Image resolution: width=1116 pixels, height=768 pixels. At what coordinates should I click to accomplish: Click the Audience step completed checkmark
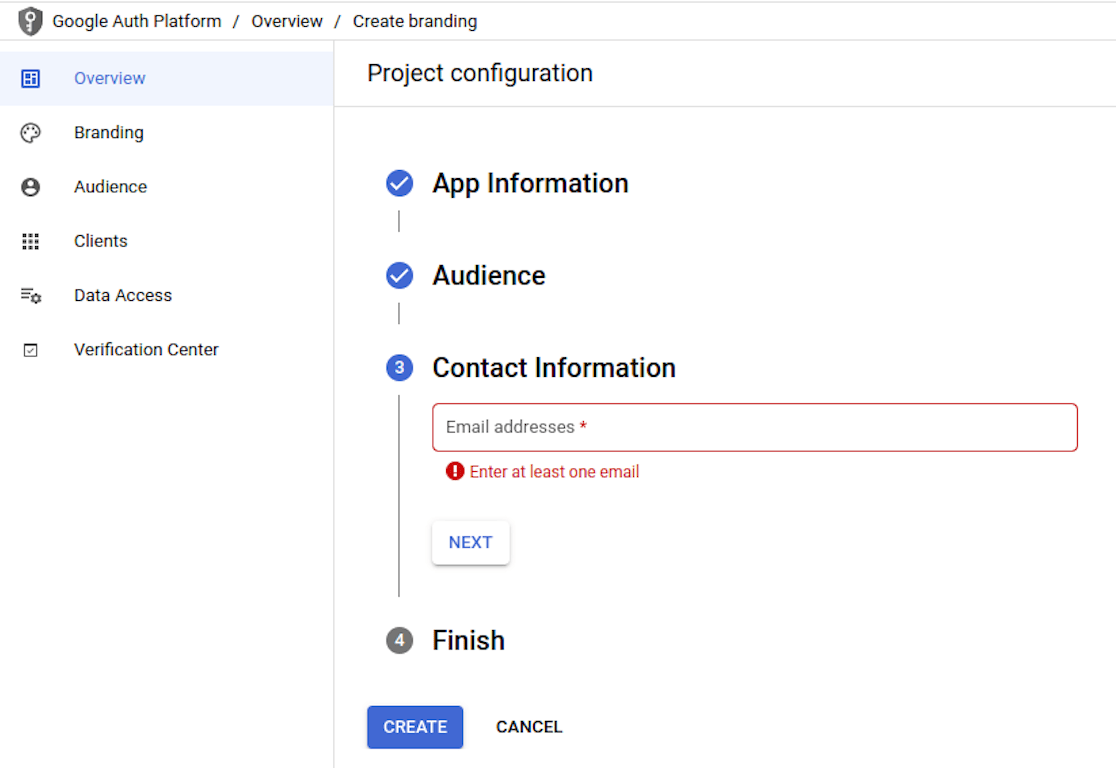[x=399, y=276]
